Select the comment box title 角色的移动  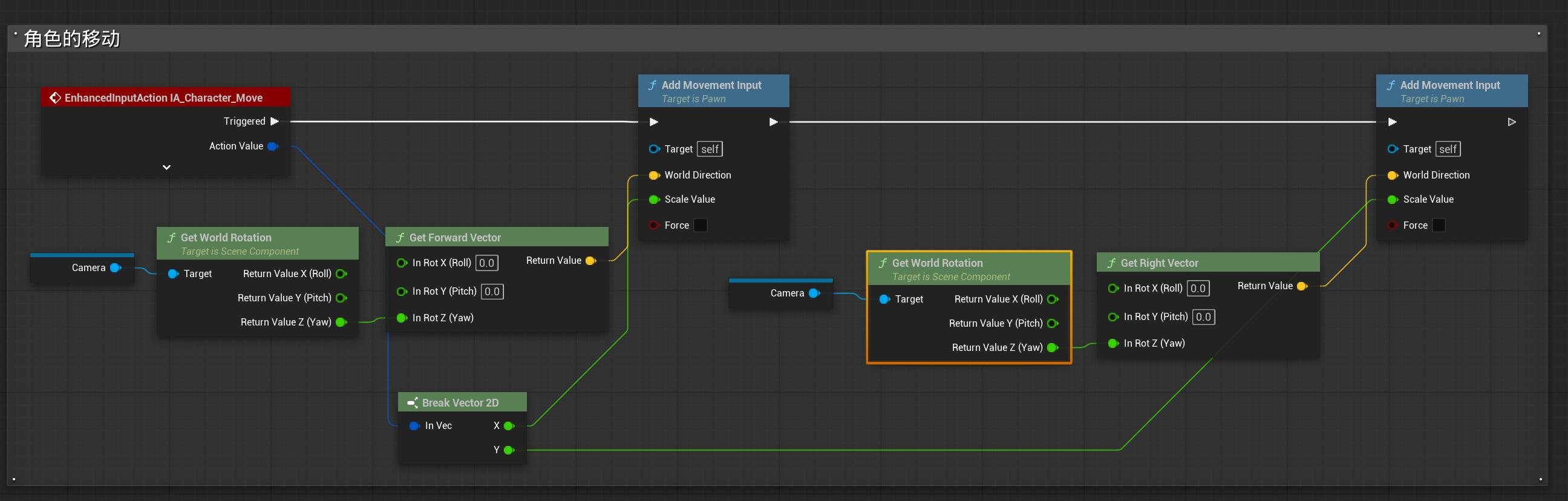[x=72, y=39]
